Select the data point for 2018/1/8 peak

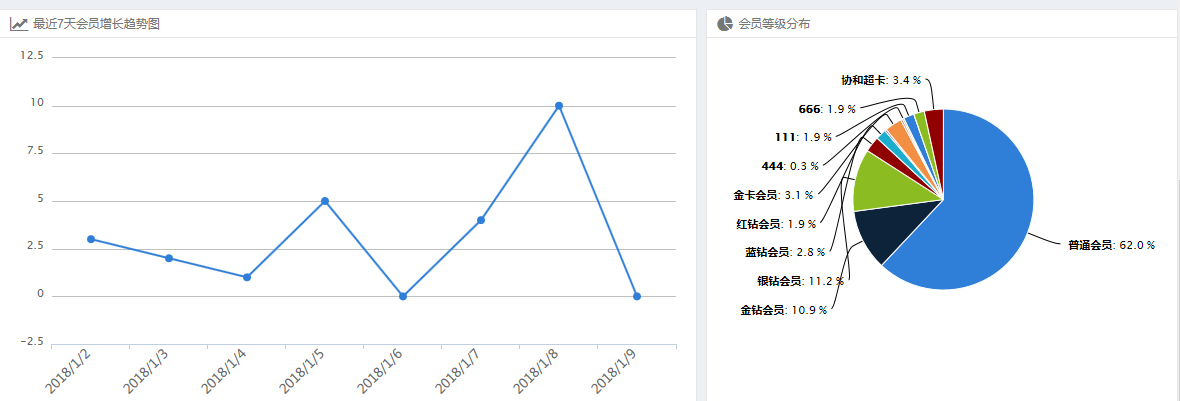pos(559,106)
